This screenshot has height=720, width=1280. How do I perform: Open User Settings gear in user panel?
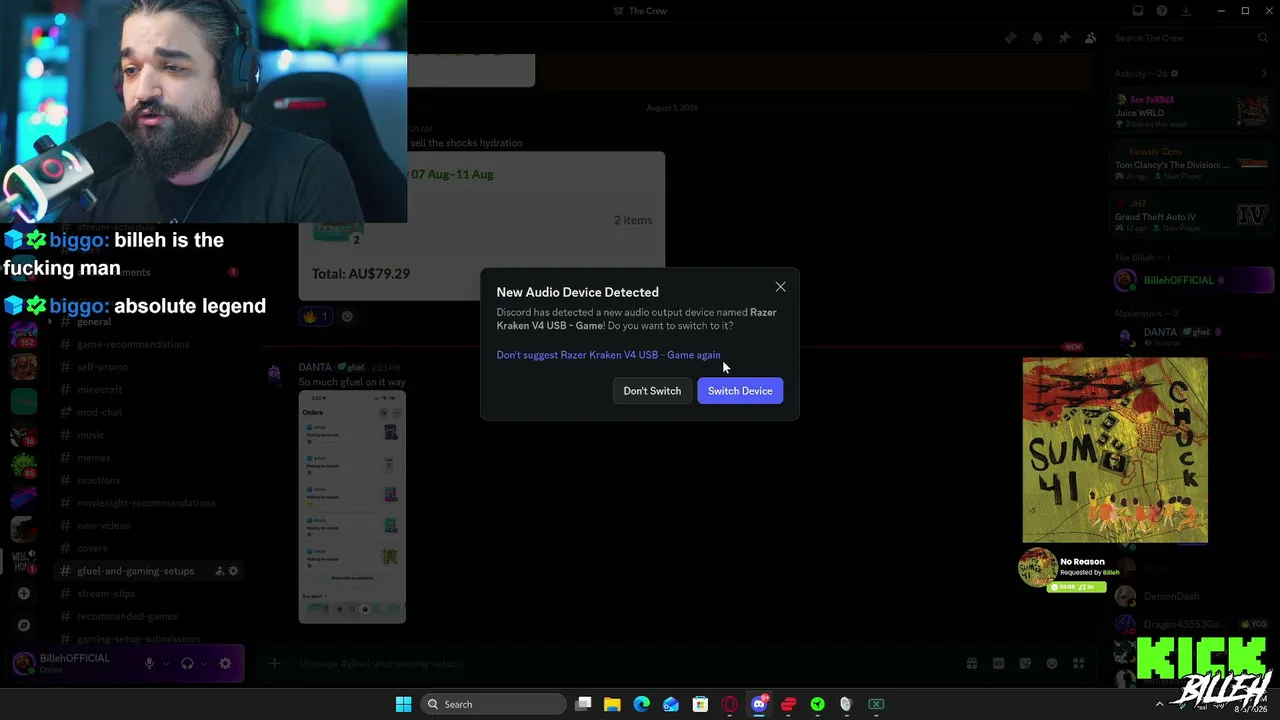[x=225, y=663]
